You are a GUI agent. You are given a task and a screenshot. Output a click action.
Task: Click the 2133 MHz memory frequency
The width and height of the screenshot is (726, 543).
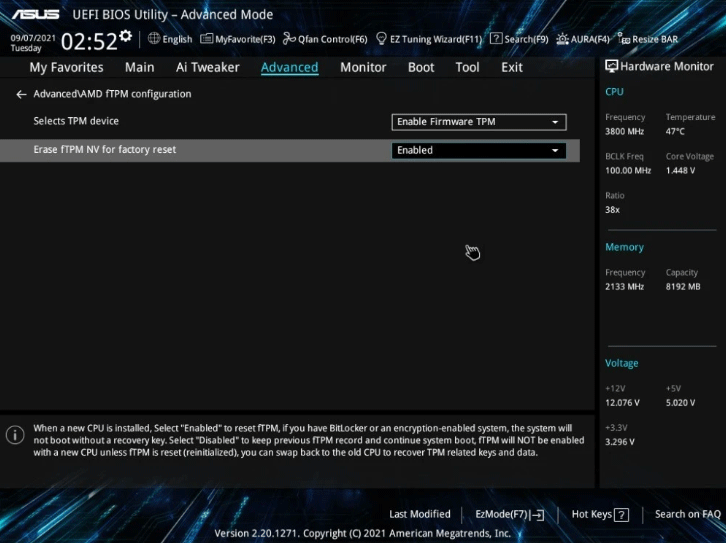coord(625,287)
